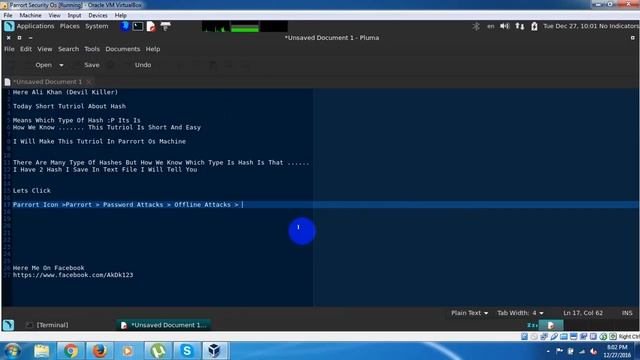Viewport: 640px width, 360px height.
Task: Click the en keyboard layout indicator
Action: [x=491, y=26]
